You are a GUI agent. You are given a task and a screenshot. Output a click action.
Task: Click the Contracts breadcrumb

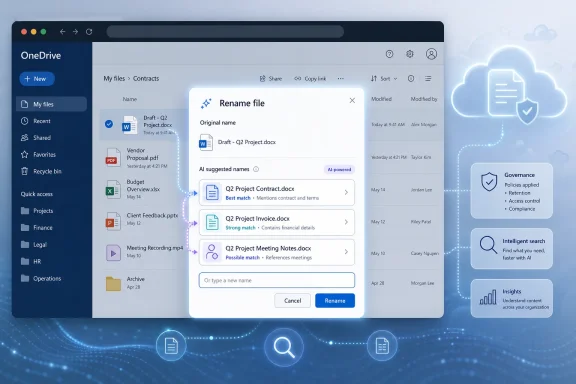click(x=146, y=78)
